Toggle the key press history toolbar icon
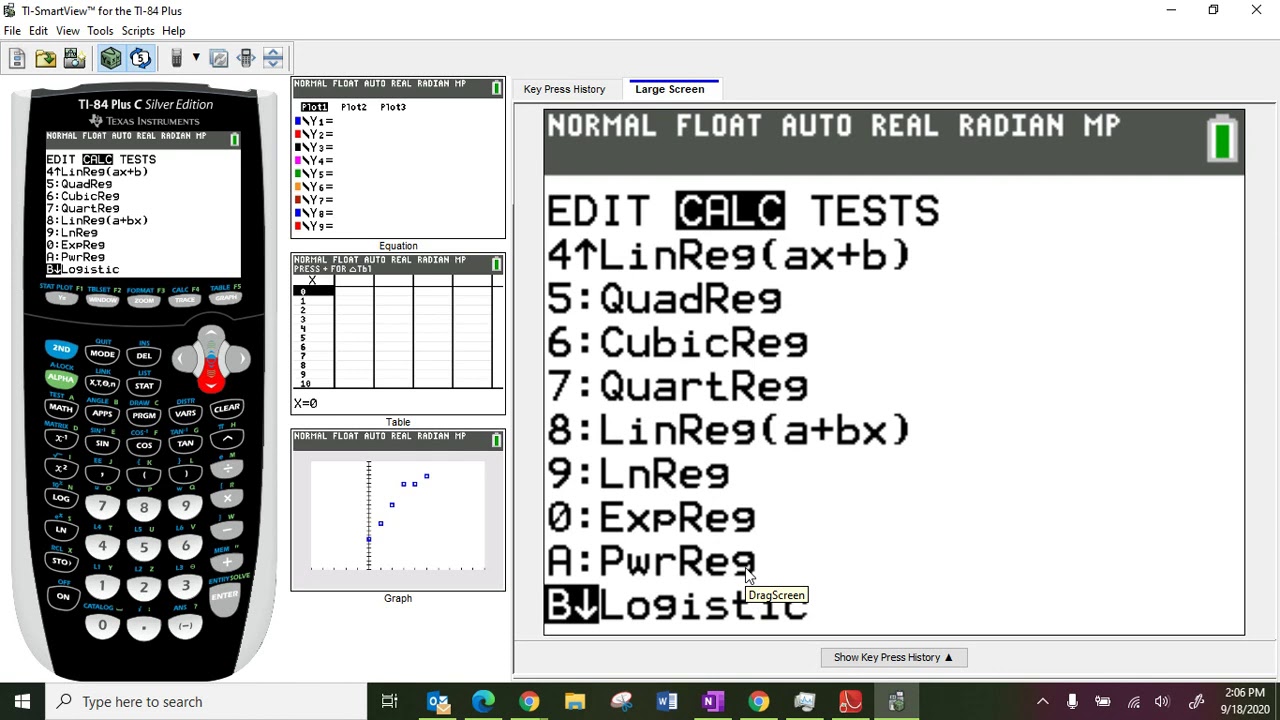 tap(140, 58)
